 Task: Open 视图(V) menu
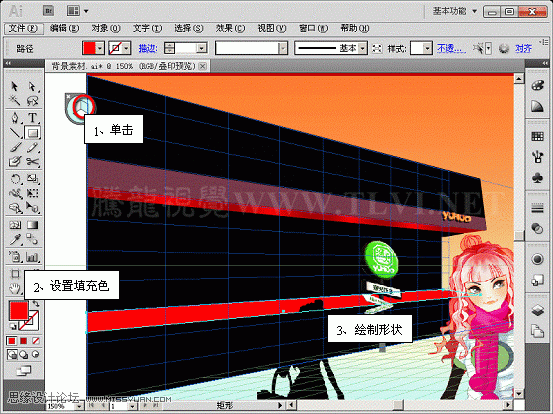click(x=272, y=28)
